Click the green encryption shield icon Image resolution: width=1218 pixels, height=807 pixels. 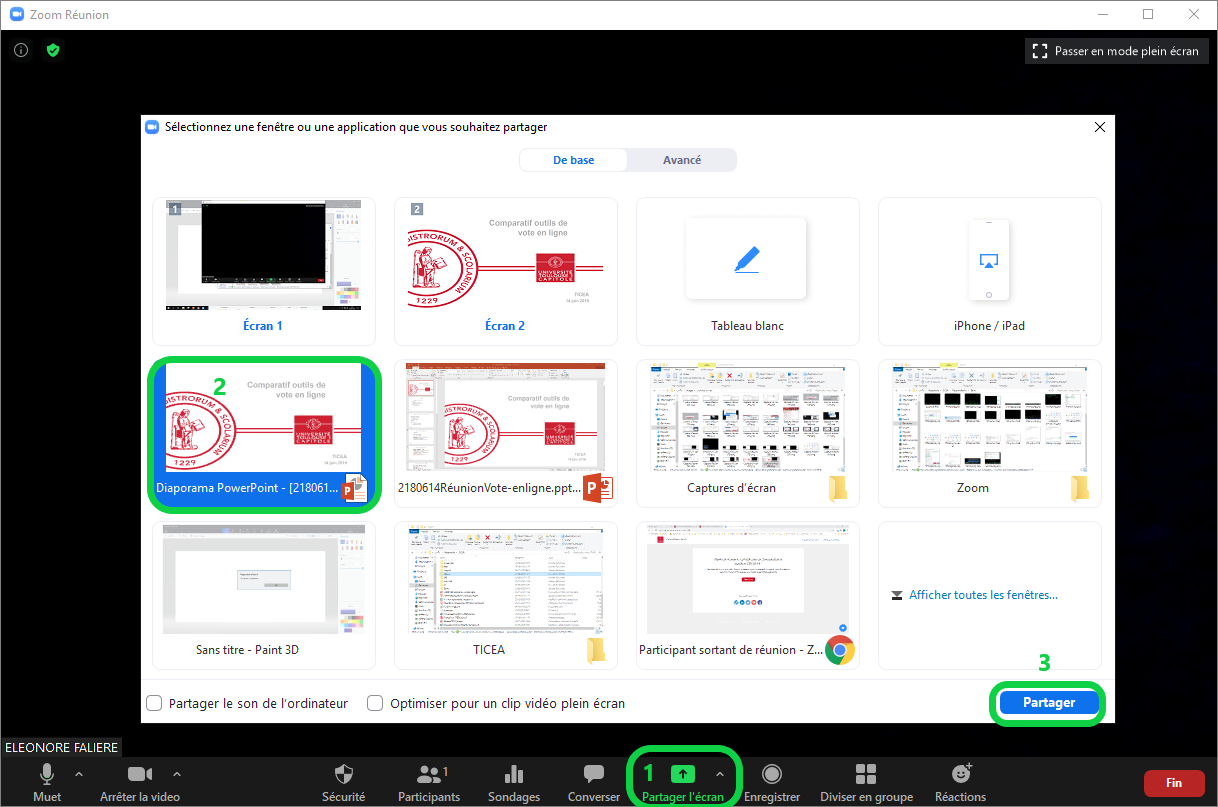(53, 50)
